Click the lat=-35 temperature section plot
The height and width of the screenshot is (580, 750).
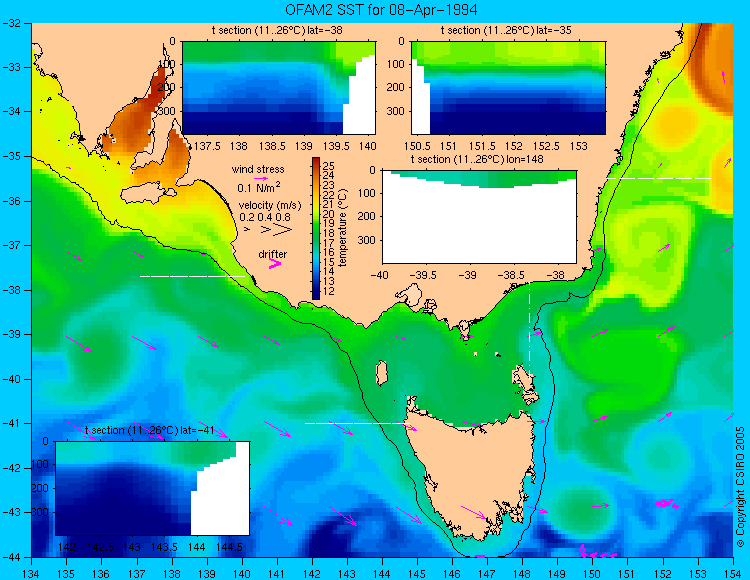(x=508, y=88)
